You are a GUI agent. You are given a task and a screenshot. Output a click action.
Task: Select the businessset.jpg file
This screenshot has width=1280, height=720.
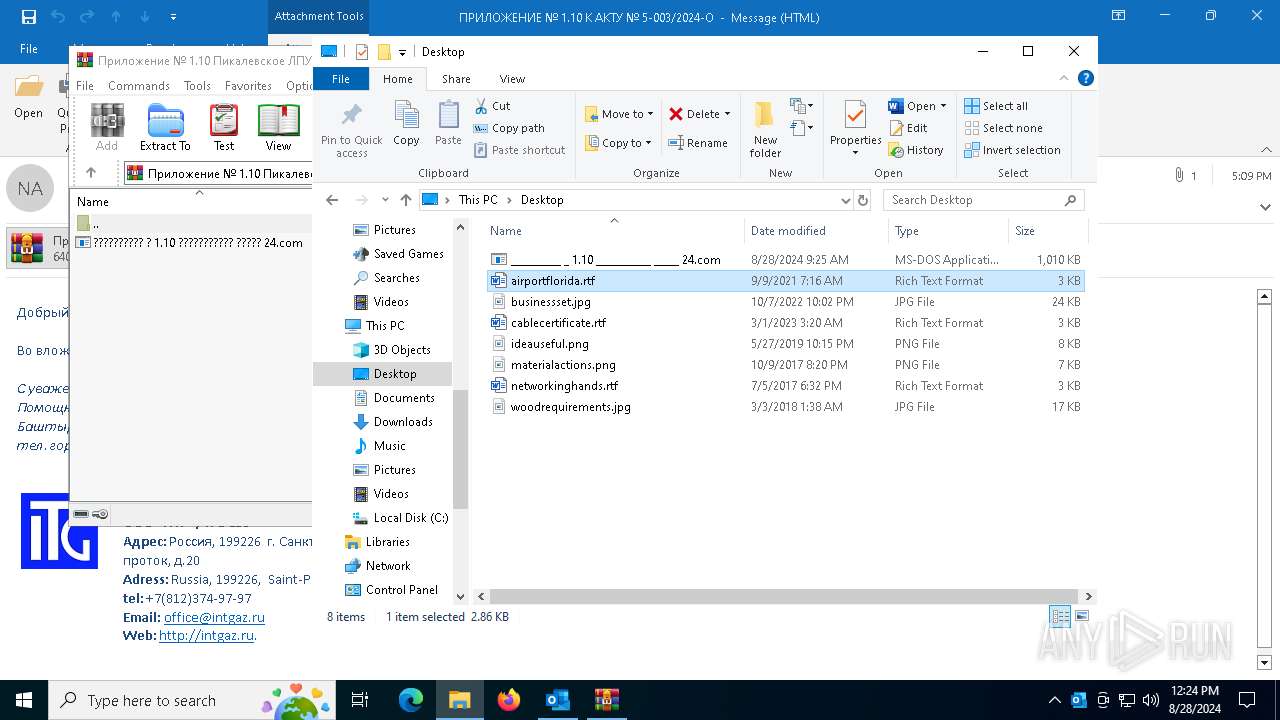click(x=550, y=302)
